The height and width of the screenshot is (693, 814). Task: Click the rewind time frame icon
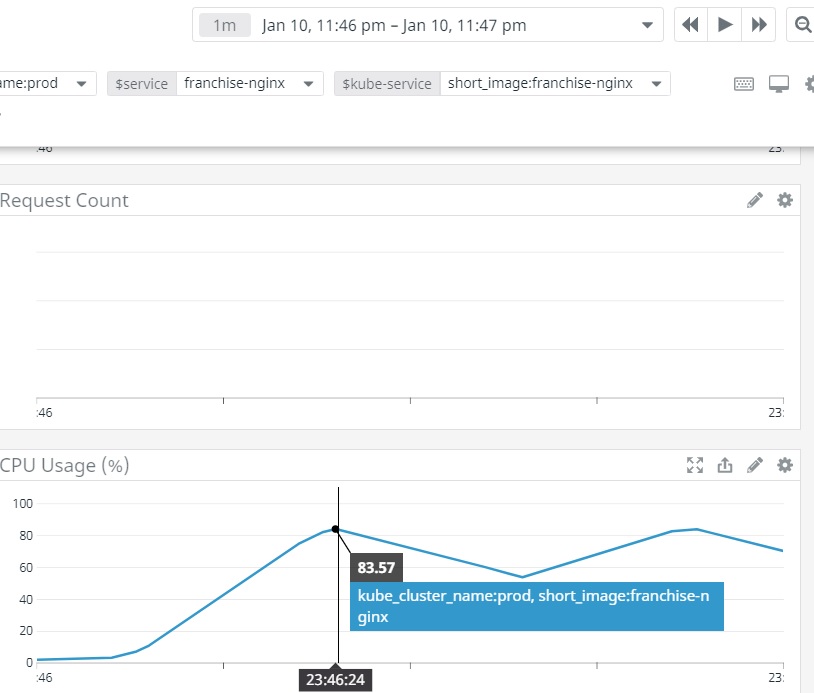click(x=691, y=25)
